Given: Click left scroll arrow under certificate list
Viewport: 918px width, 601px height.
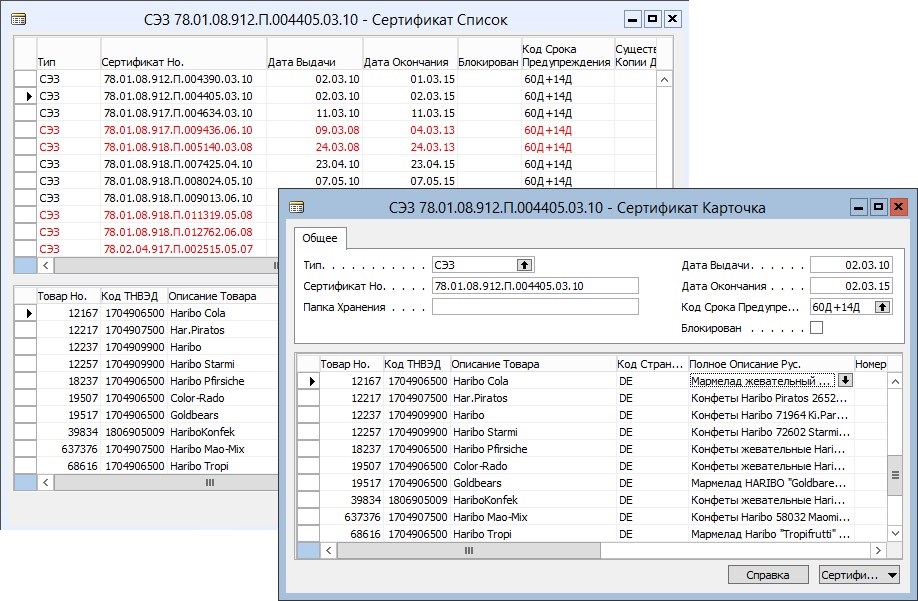Looking at the screenshot, I should point(46,266).
